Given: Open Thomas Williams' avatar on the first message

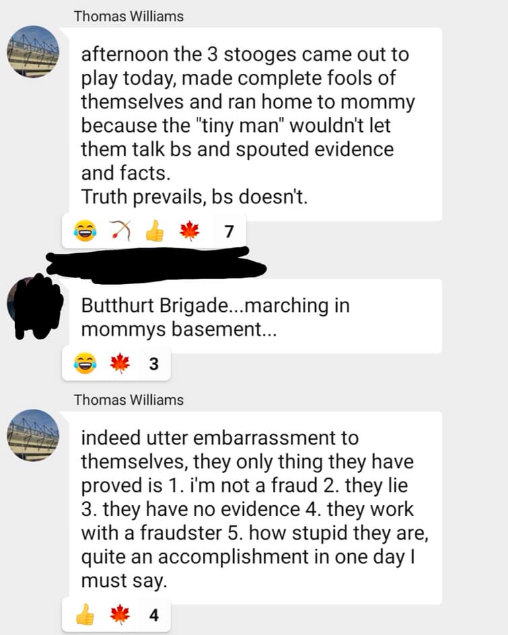Looking at the screenshot, I should tap(33, 52).
